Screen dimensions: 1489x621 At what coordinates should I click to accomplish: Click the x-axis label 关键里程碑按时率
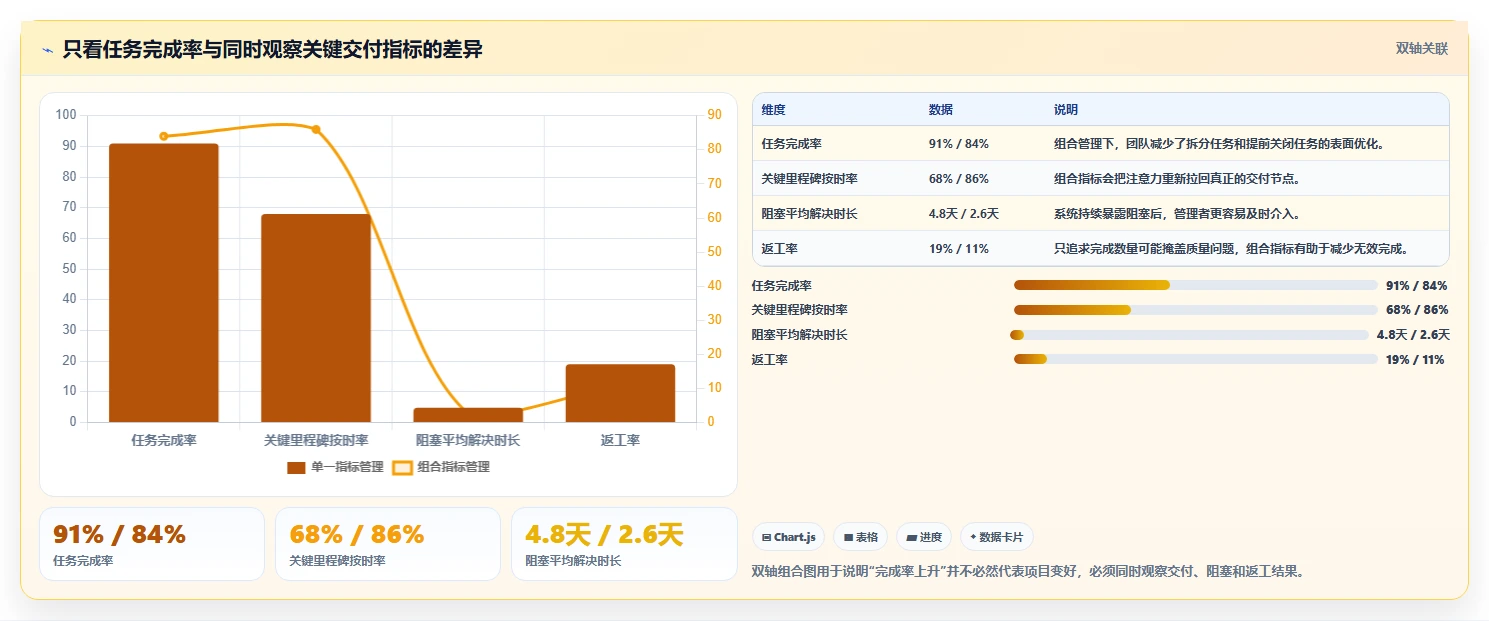pos(316,440)
